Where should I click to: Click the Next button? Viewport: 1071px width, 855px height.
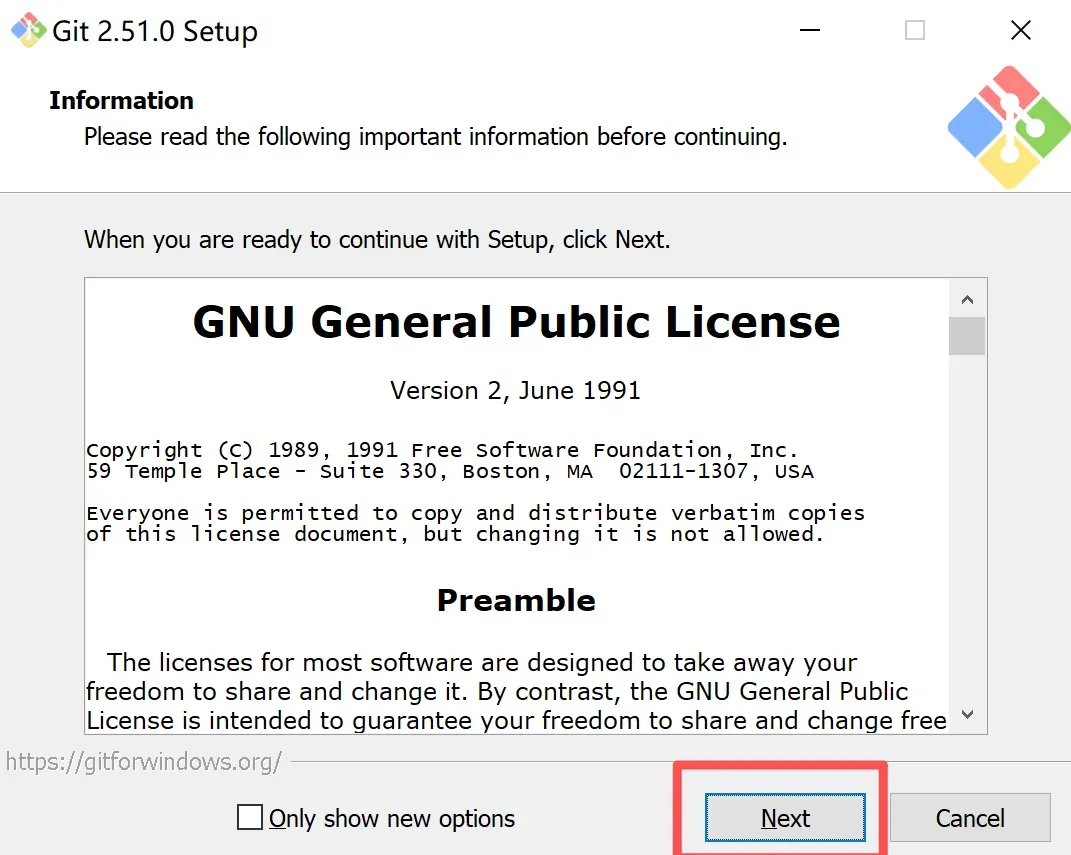[x=785, y=817]
